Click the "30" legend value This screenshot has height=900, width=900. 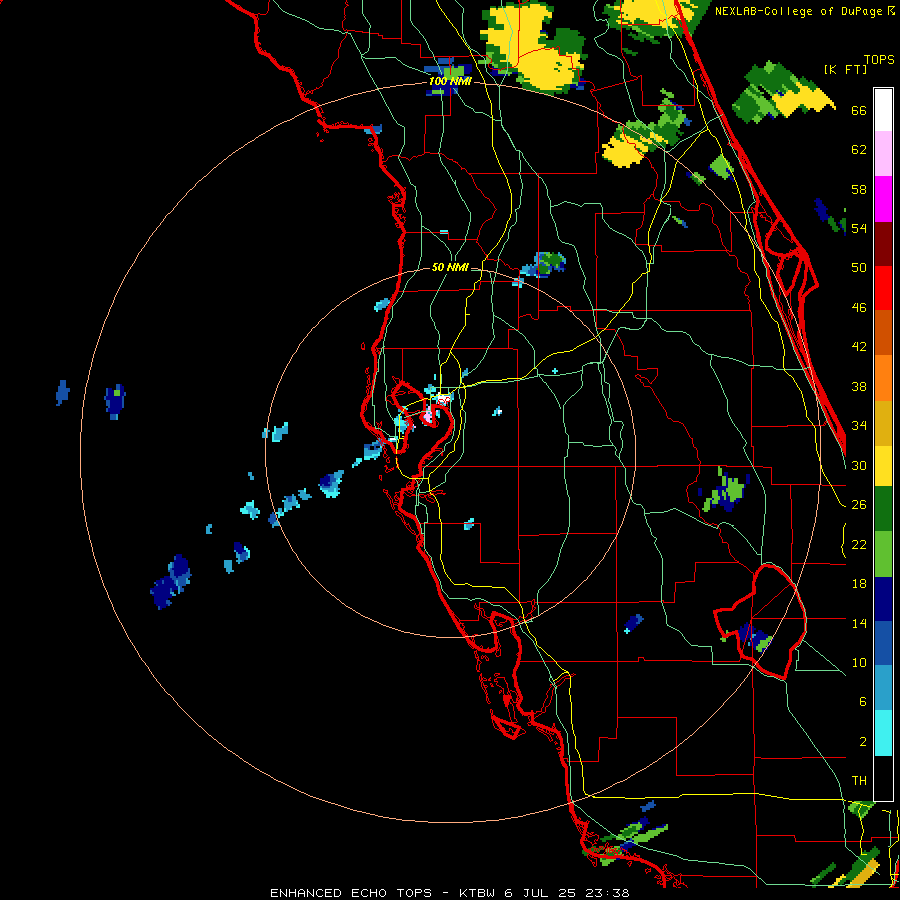pos(859,465)
